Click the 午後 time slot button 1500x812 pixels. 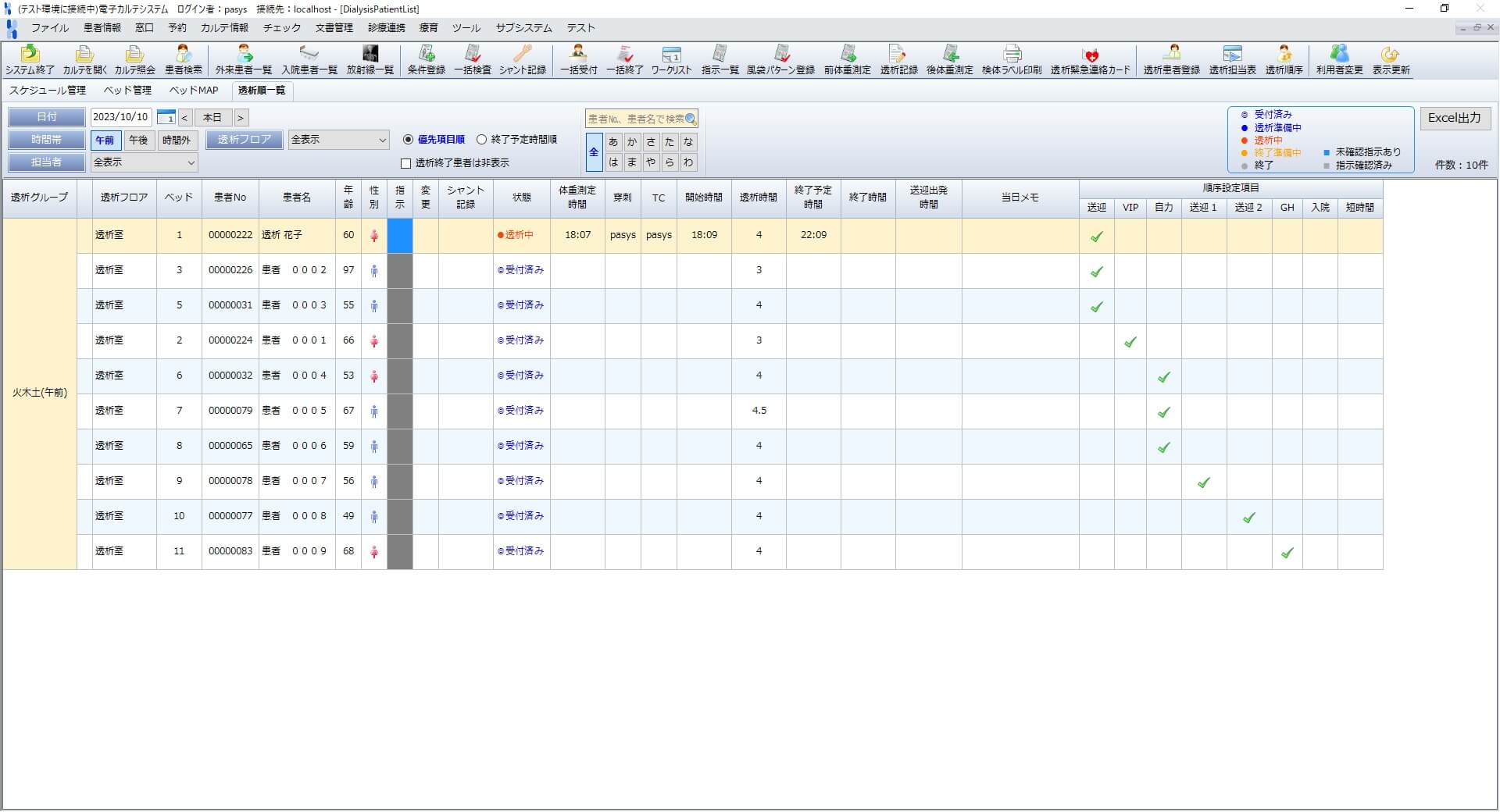[138, 140]
